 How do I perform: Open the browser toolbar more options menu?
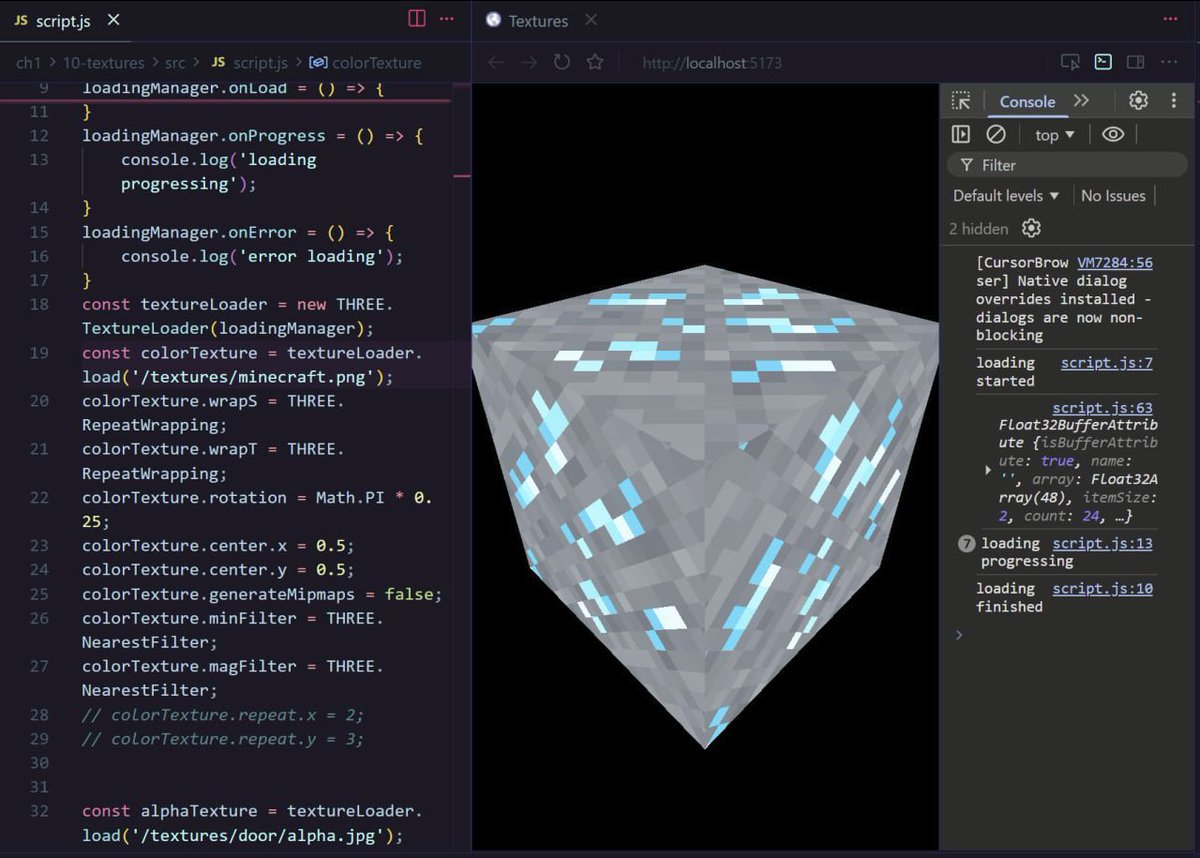click(x=1171, y=62)
